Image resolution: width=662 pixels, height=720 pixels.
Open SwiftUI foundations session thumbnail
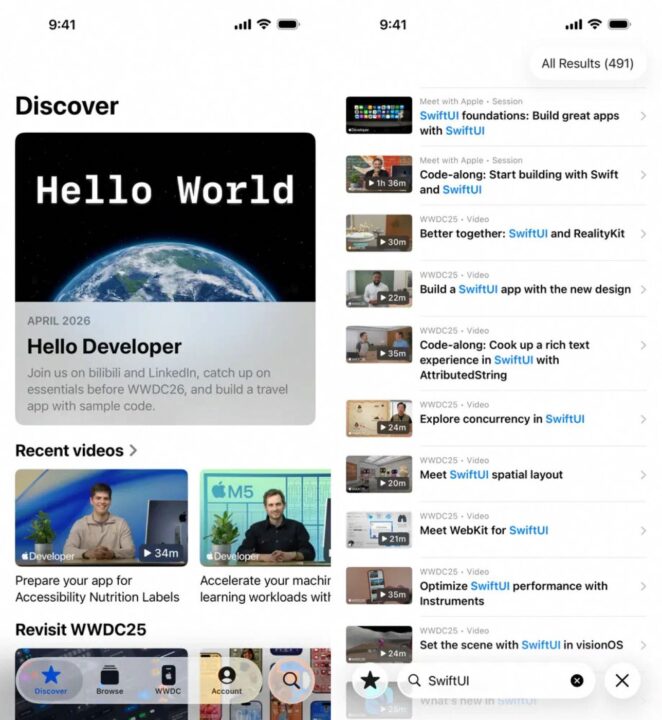pyautogui.click(x=379, y=115)
